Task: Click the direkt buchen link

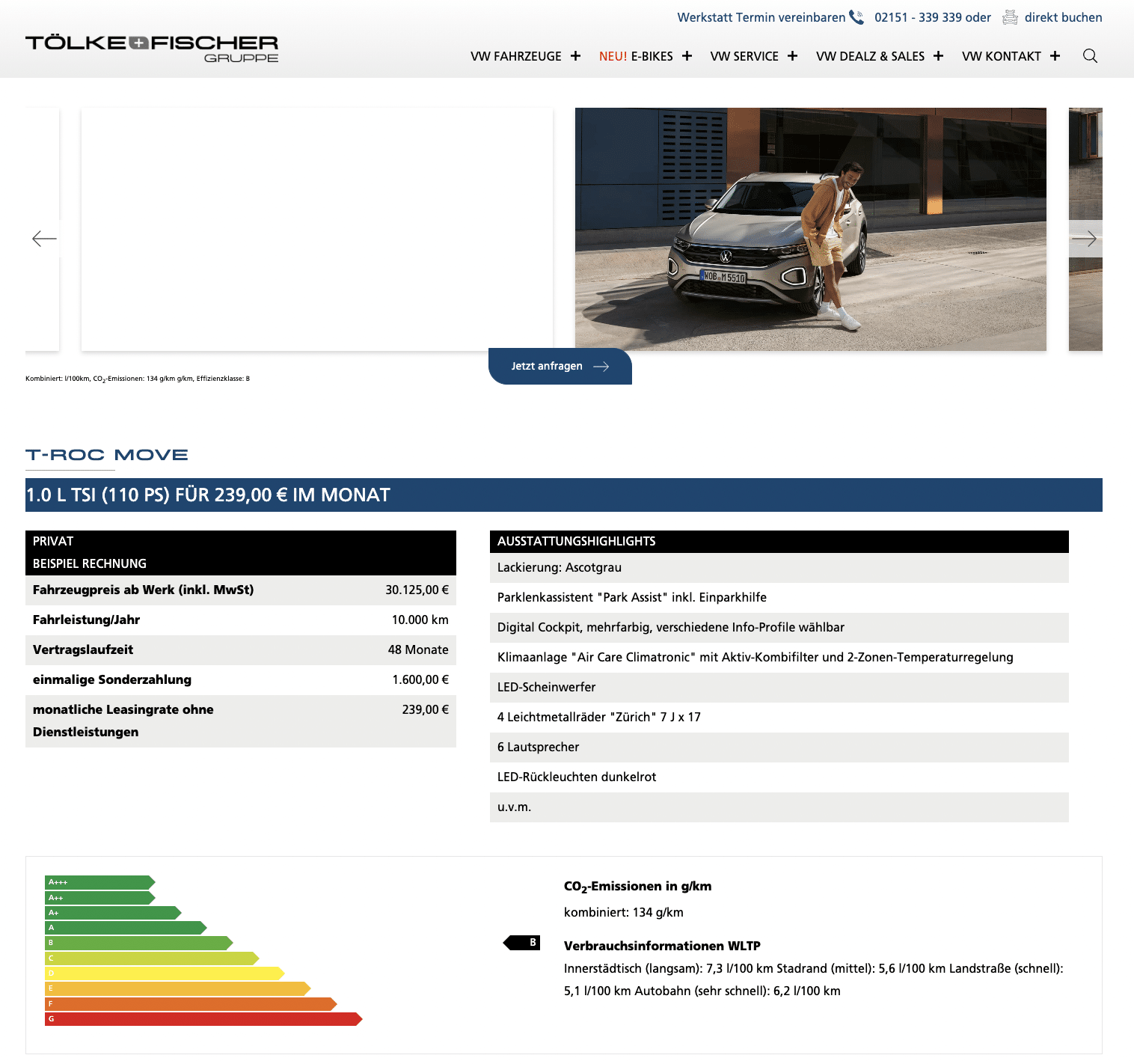Action: [x=1063, y=17]
